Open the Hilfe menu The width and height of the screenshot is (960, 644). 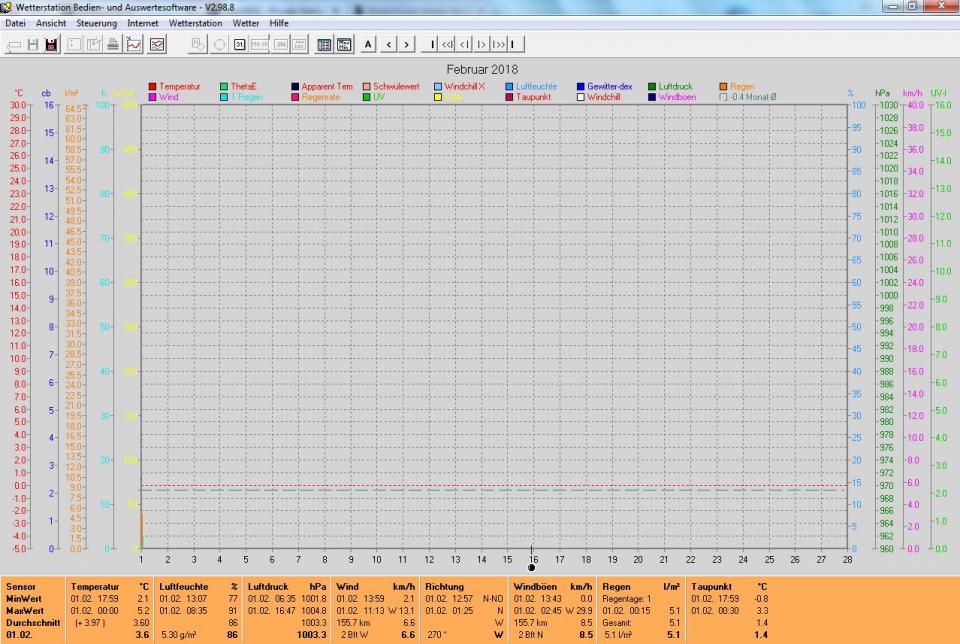click(281, 23)
